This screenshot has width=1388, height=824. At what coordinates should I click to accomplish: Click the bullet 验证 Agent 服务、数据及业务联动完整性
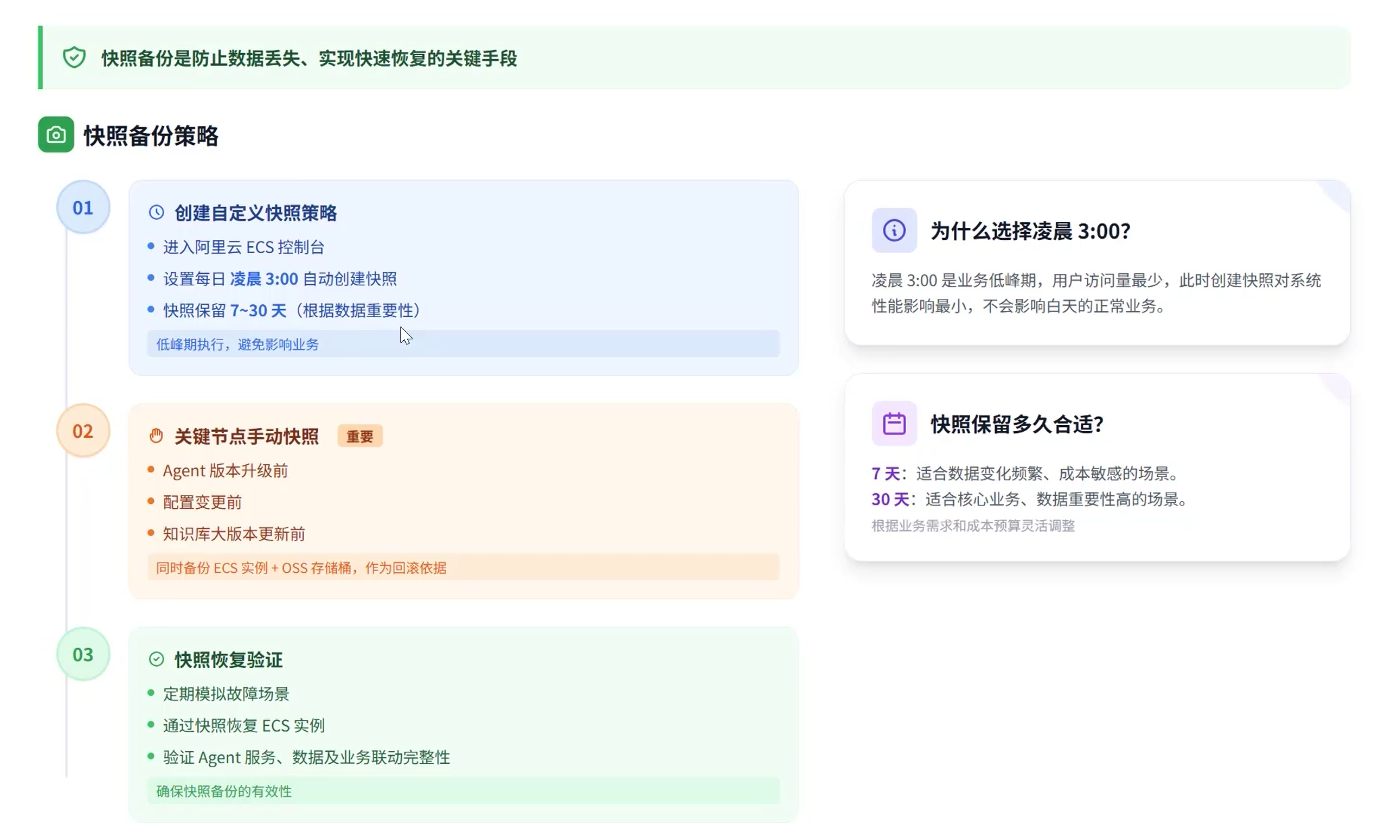(307, 757)
